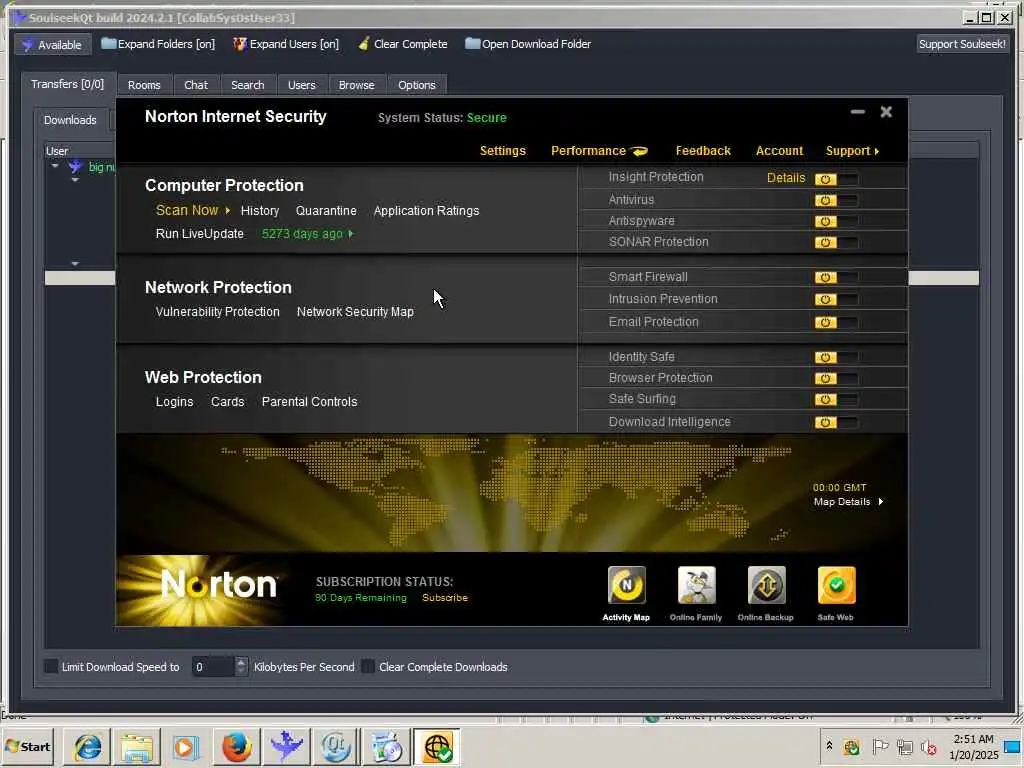Open the Online Backup icon
The height and width of the screenshot is (768, 1024).
(766, 585)
